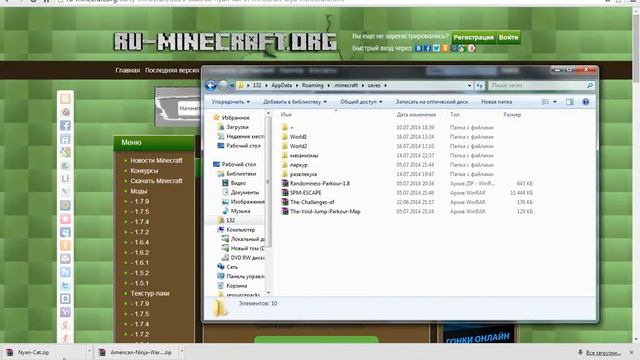Screen dimensions: 640x360
Task: Click the Избранное star icon in the navigation pane
Action: click(x=216, y=118)
